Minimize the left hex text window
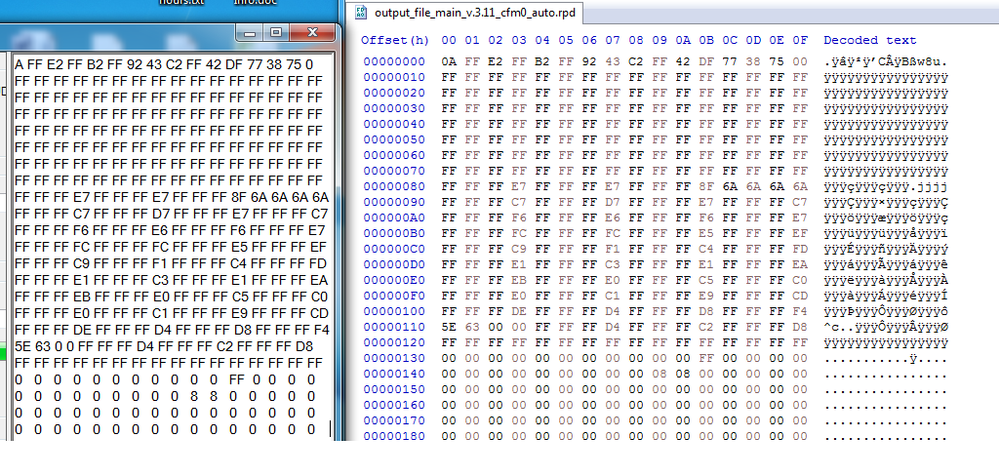 coord(250,32)
